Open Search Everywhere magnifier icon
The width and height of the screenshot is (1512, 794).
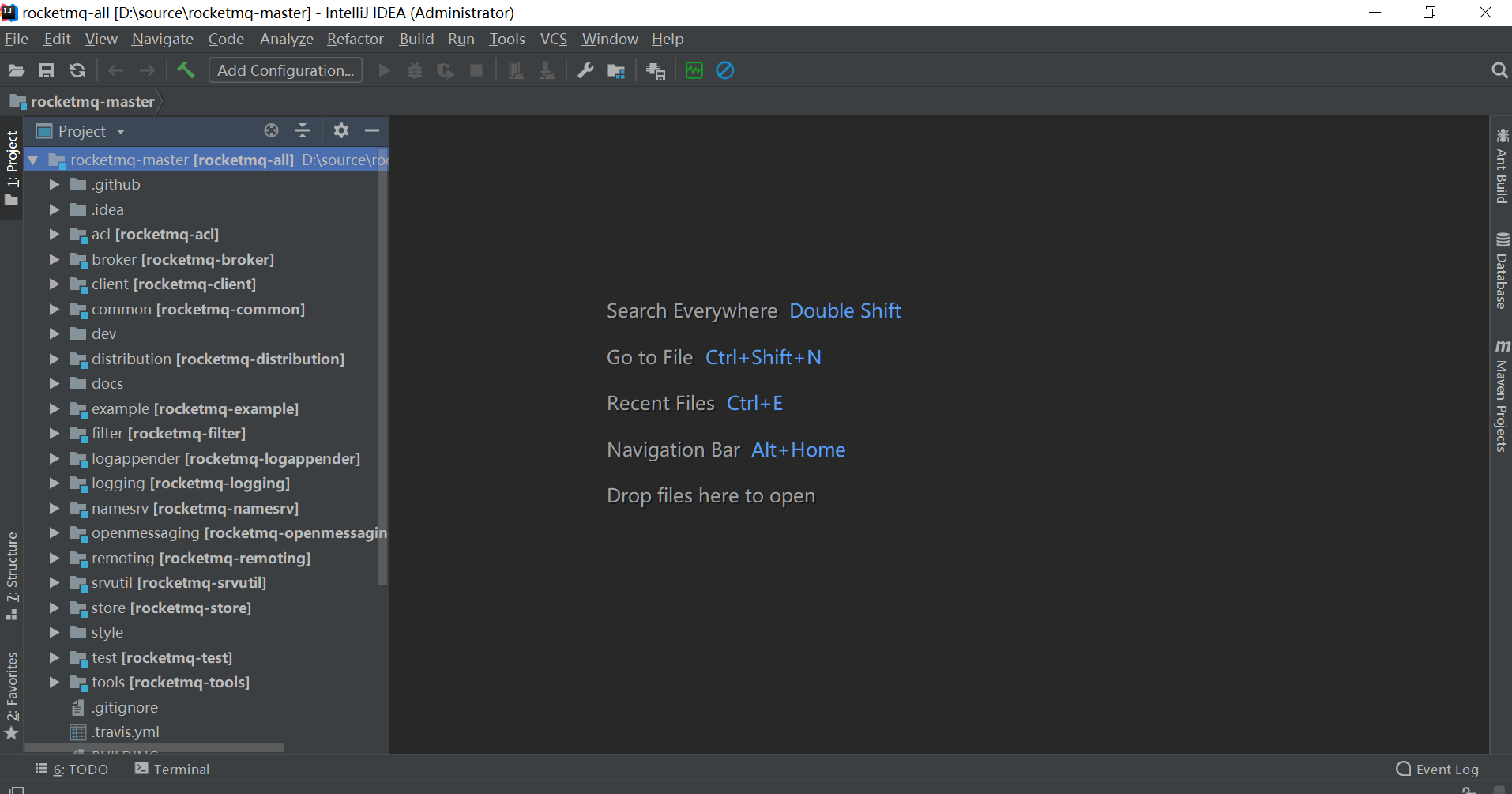pyautogui.click(x=1499, y=70)
